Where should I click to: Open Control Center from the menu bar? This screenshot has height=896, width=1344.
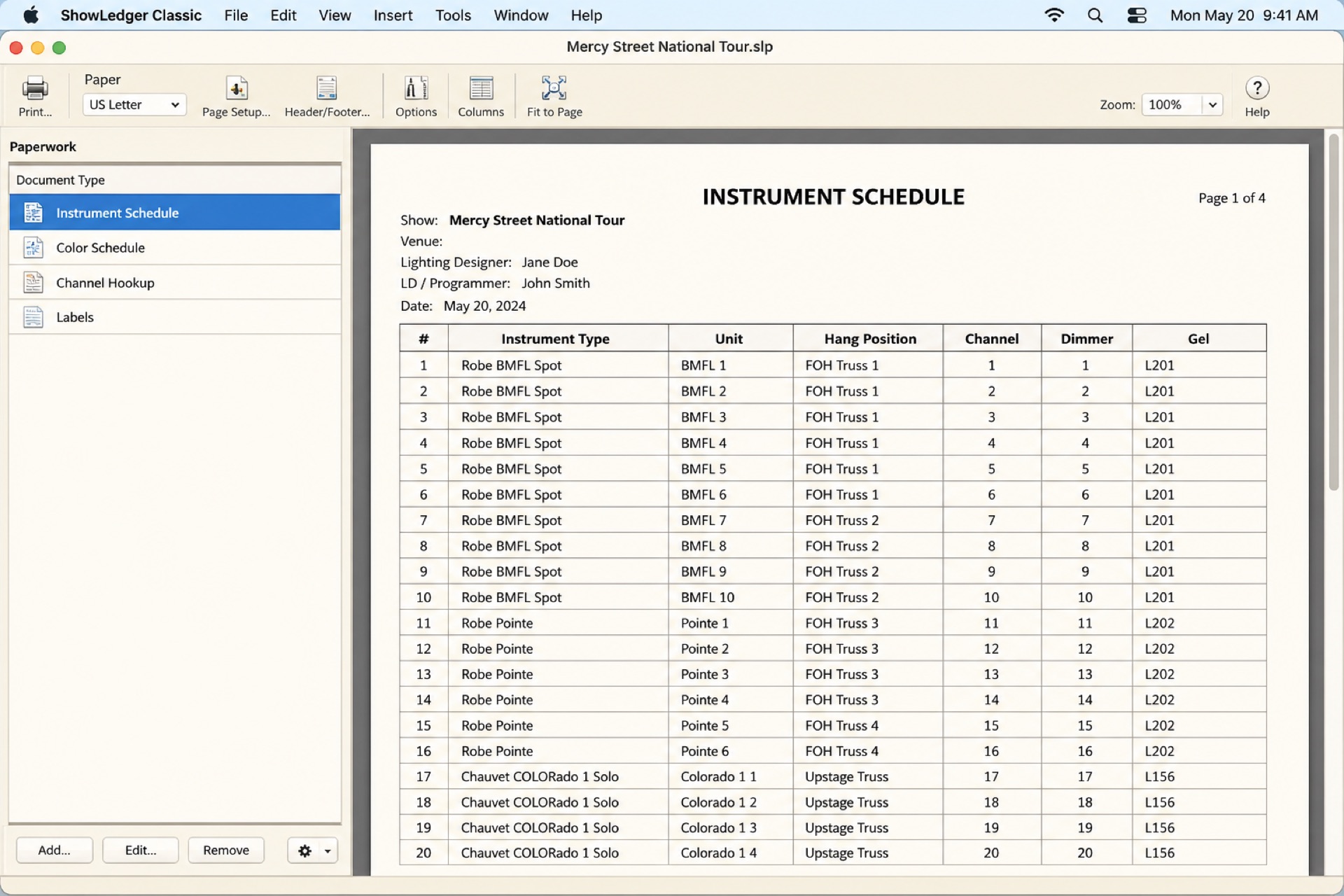pyautogui.click(x=1137, y=15)
